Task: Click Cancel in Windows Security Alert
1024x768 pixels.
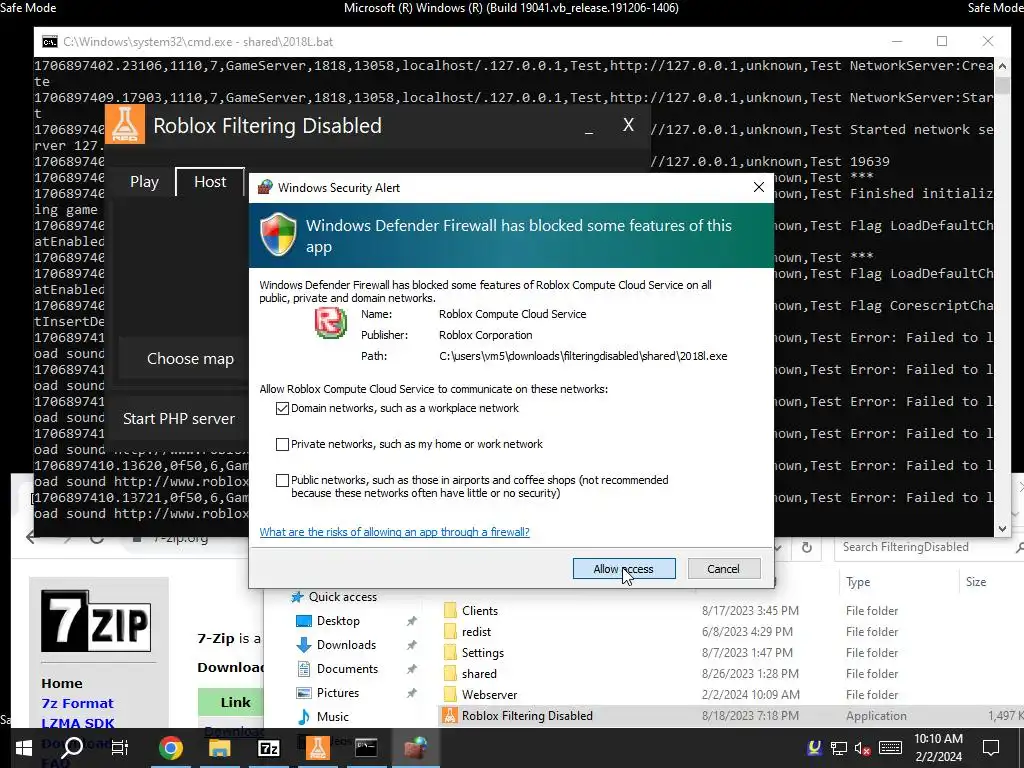Action: (724, 569)
